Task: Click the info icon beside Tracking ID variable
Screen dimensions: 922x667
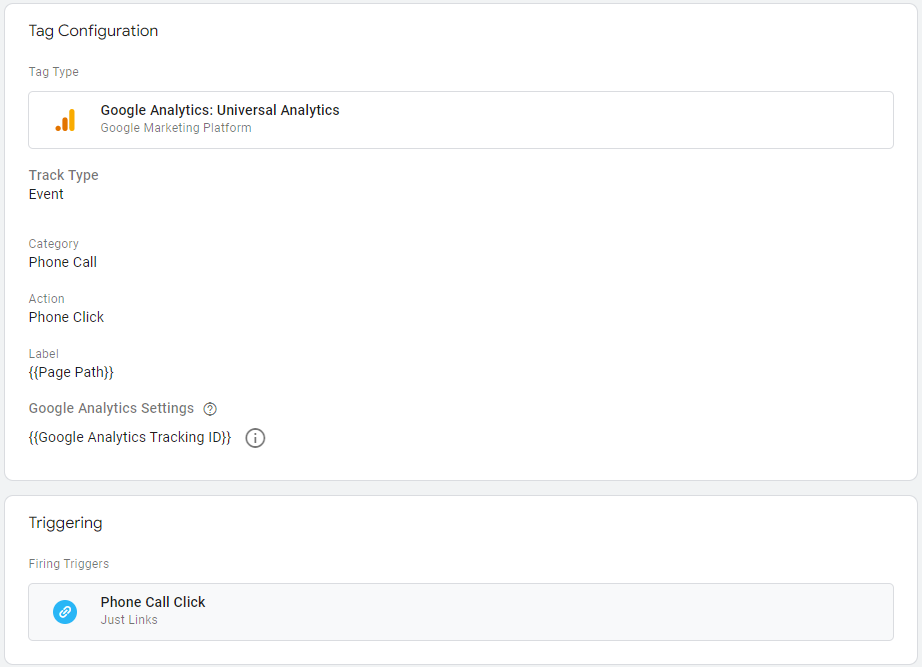Action: [x=255, y=438]
